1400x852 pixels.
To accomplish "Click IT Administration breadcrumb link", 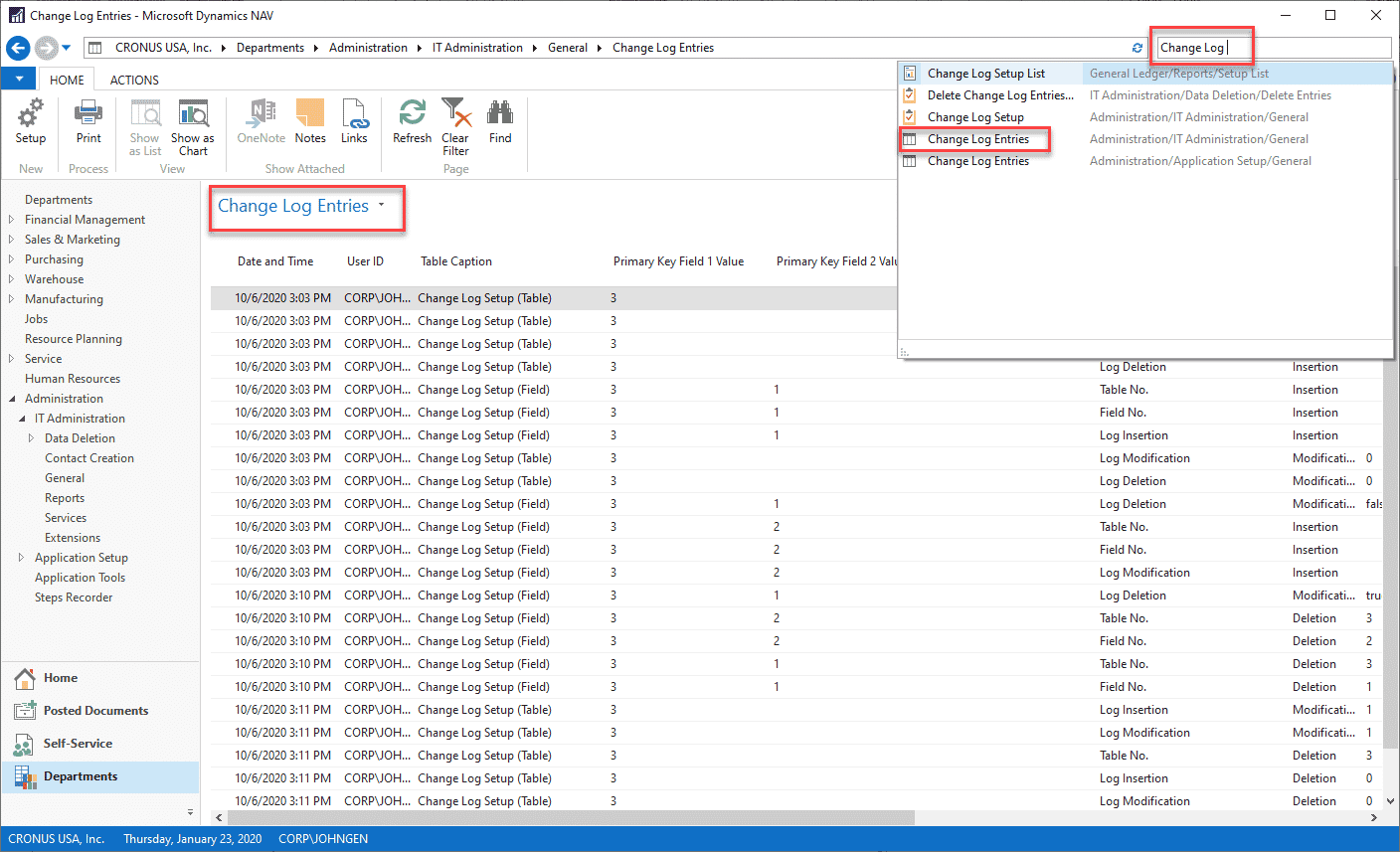I will (x=477, y=48).
